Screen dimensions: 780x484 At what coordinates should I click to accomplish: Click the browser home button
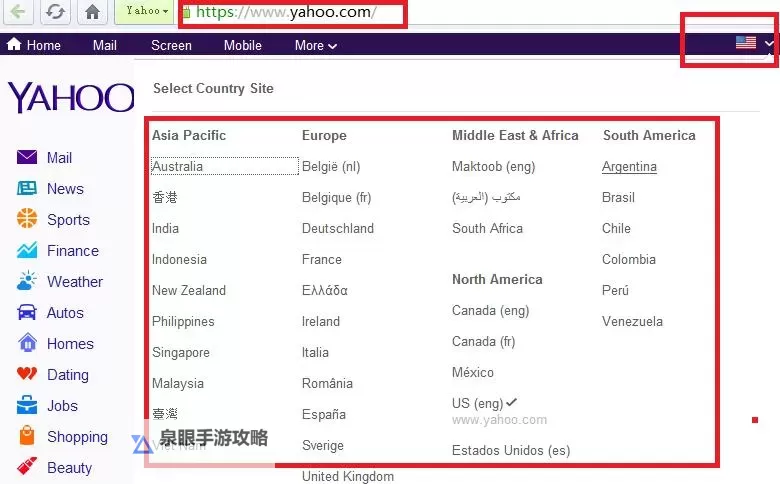[x=92, y=11]
